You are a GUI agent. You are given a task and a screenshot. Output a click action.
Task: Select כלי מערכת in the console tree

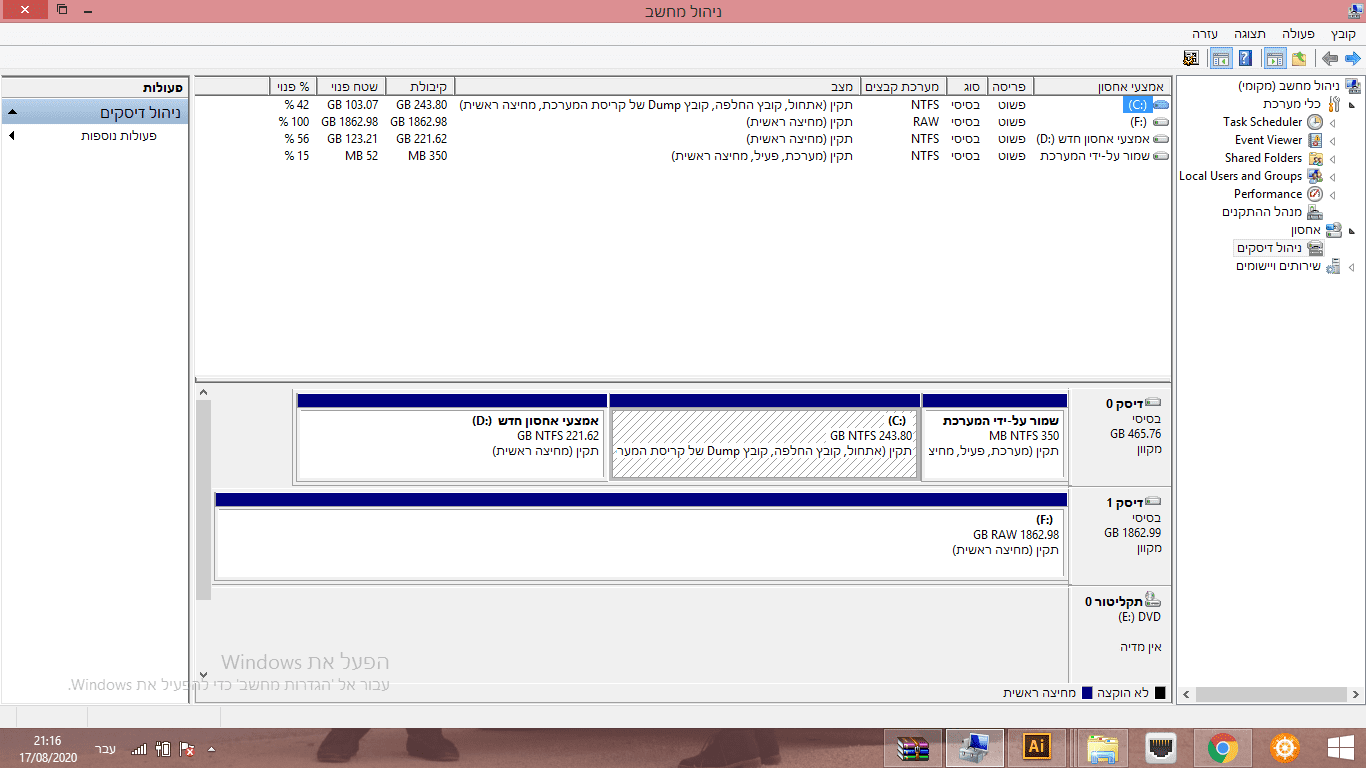pos(1292,104)
